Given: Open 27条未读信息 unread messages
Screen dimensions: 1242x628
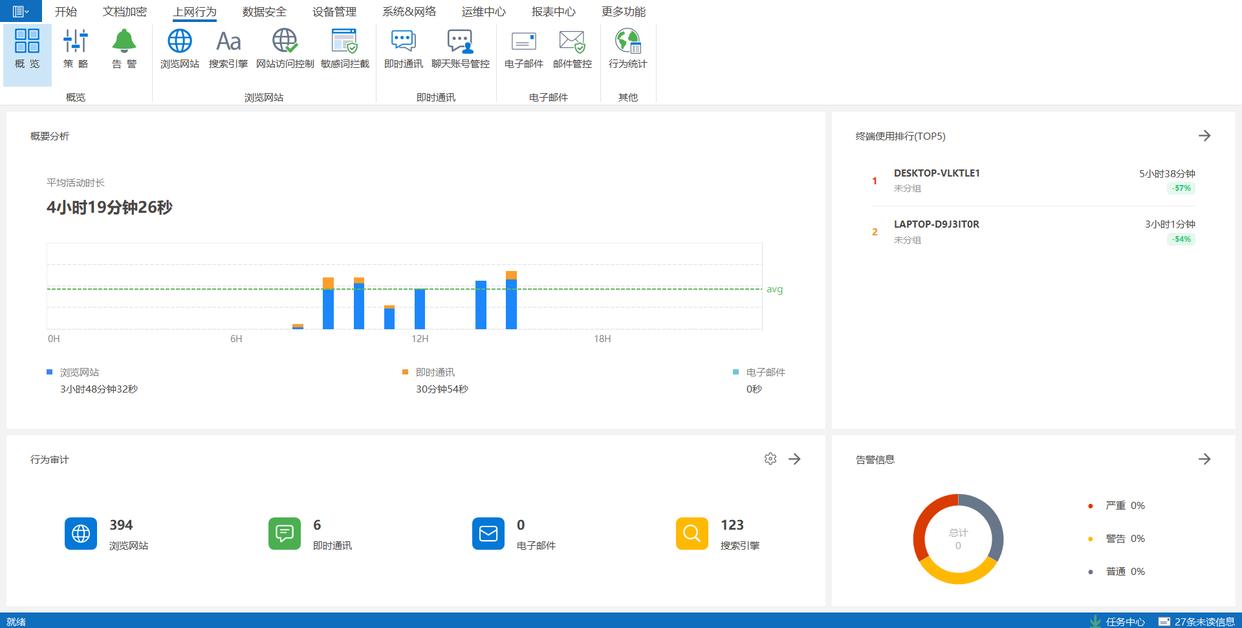Looking at the screenshot, I should pos(1196,621).
